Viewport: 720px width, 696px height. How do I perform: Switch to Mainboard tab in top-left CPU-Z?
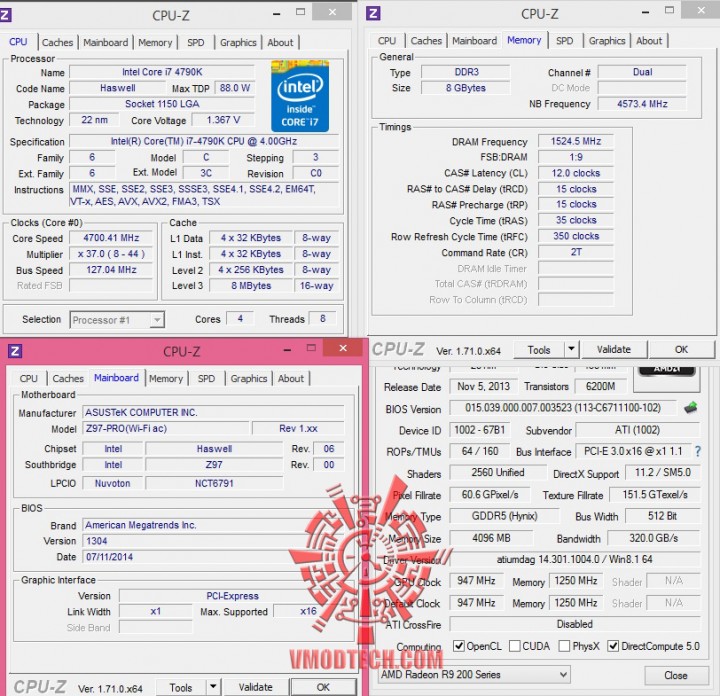tap(106, 42)
